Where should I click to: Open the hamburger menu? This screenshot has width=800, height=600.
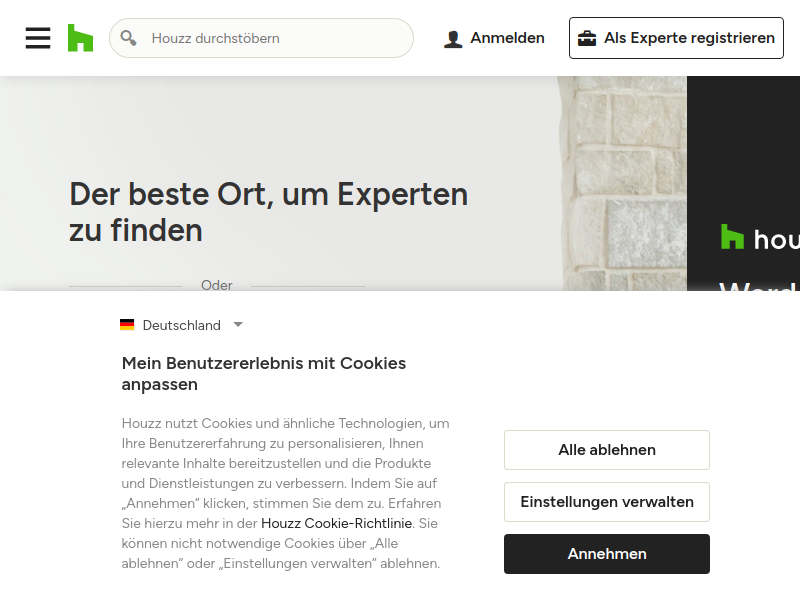click(x=38, y=38)
